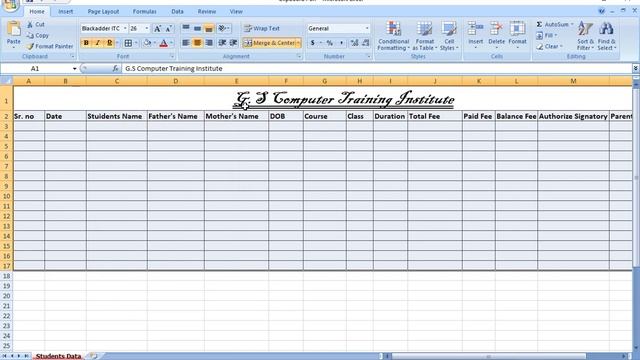Open the text Orientation menu

(x=224, y=29)
